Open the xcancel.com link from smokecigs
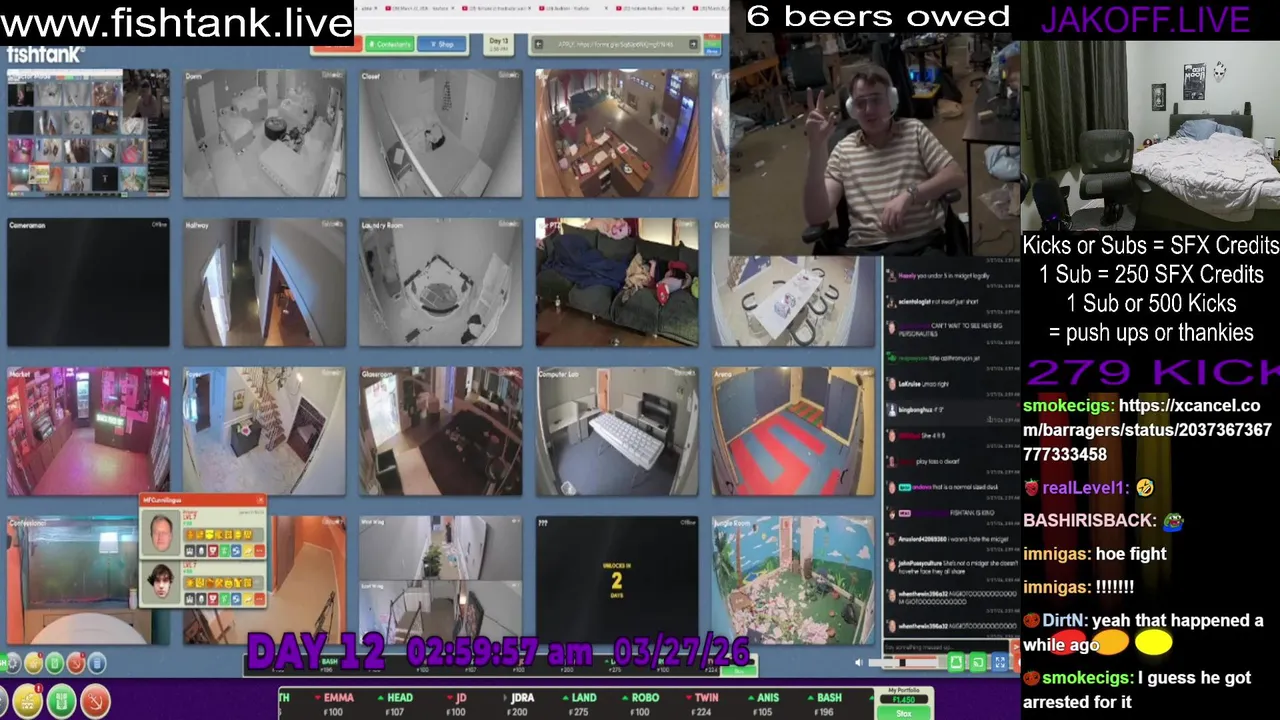This screenshot has height=720, width=1280. click(1147, 430)
